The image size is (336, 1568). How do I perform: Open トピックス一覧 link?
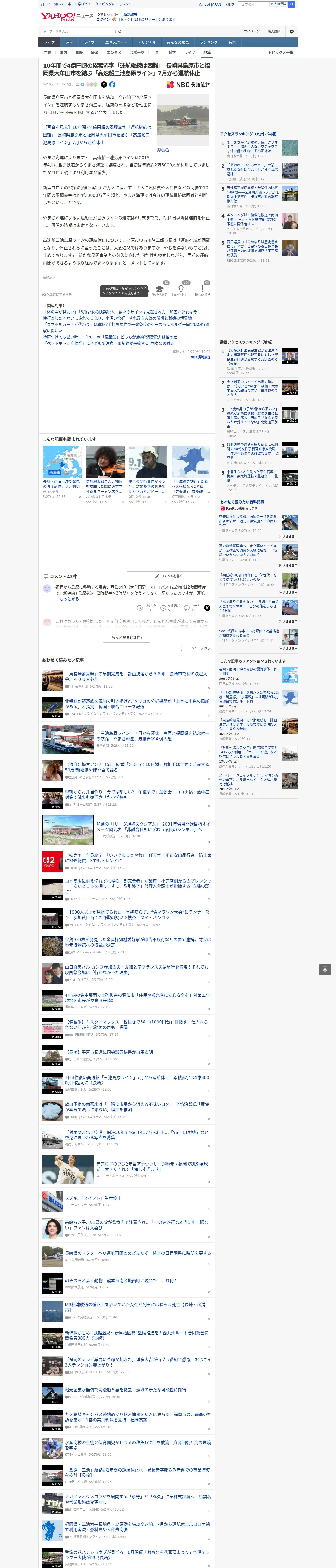281,52
